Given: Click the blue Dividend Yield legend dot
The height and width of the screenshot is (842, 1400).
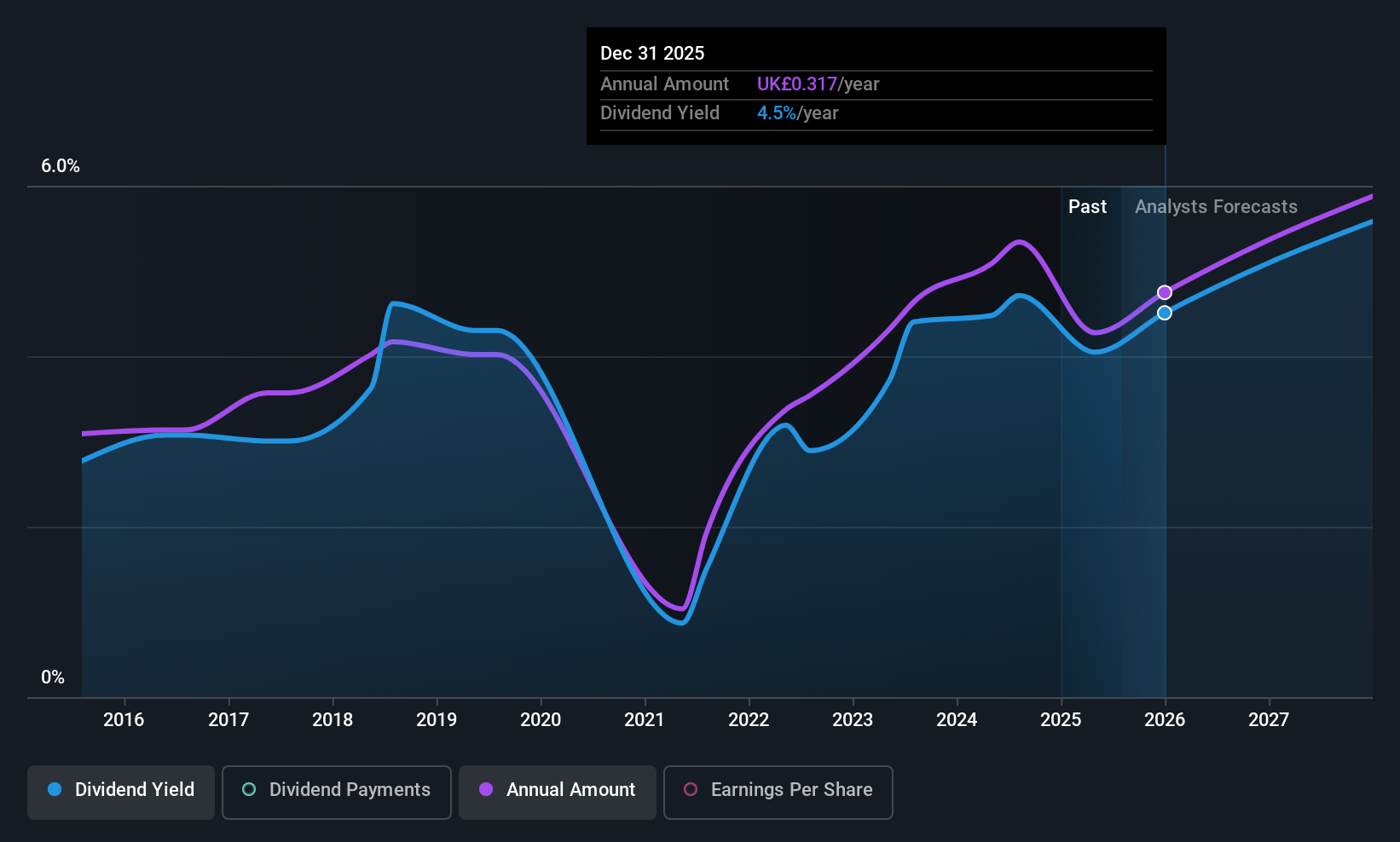Looking at the screenshot, I should [x=55, y=789].
